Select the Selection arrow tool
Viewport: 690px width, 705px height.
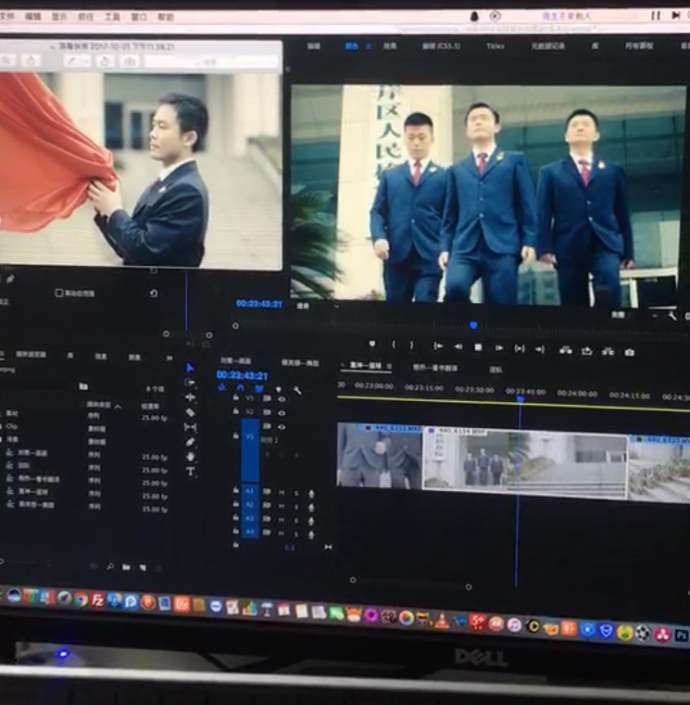pyautogui.click(x=190, y=368)
